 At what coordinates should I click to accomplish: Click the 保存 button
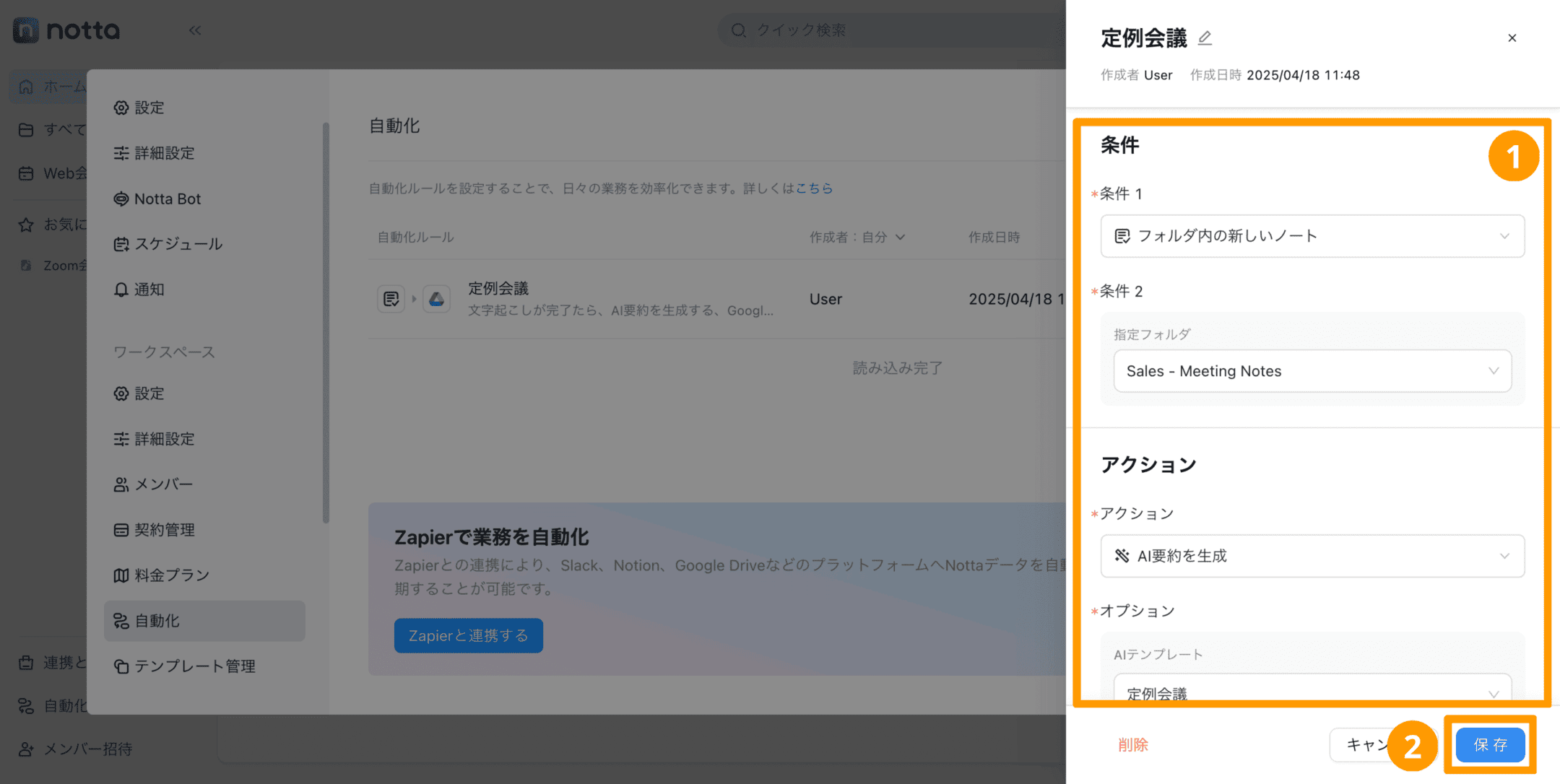pyautogui.click(x=1490, y=744)
